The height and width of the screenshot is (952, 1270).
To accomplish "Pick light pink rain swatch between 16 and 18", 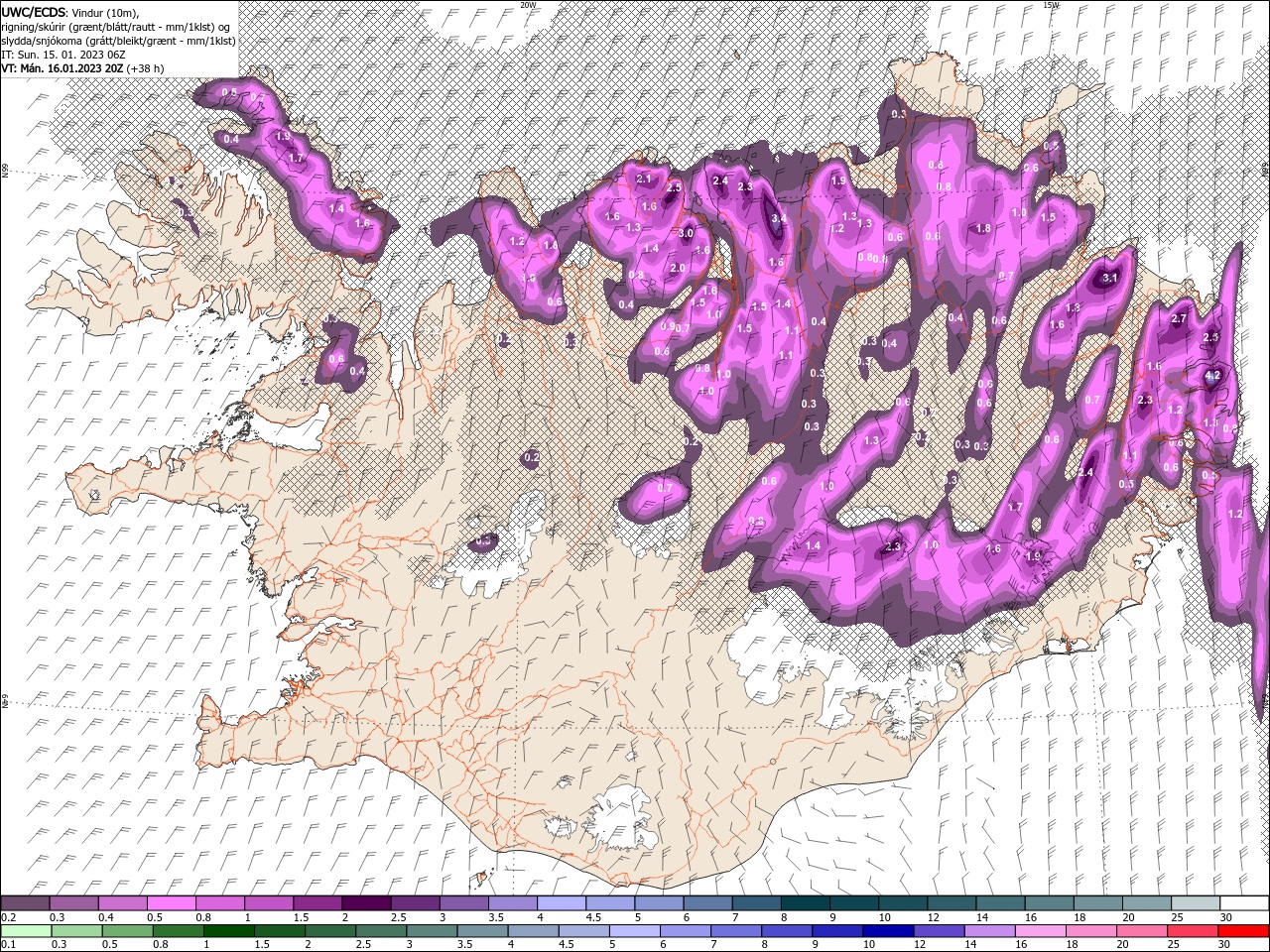I will click(1040, 930).
